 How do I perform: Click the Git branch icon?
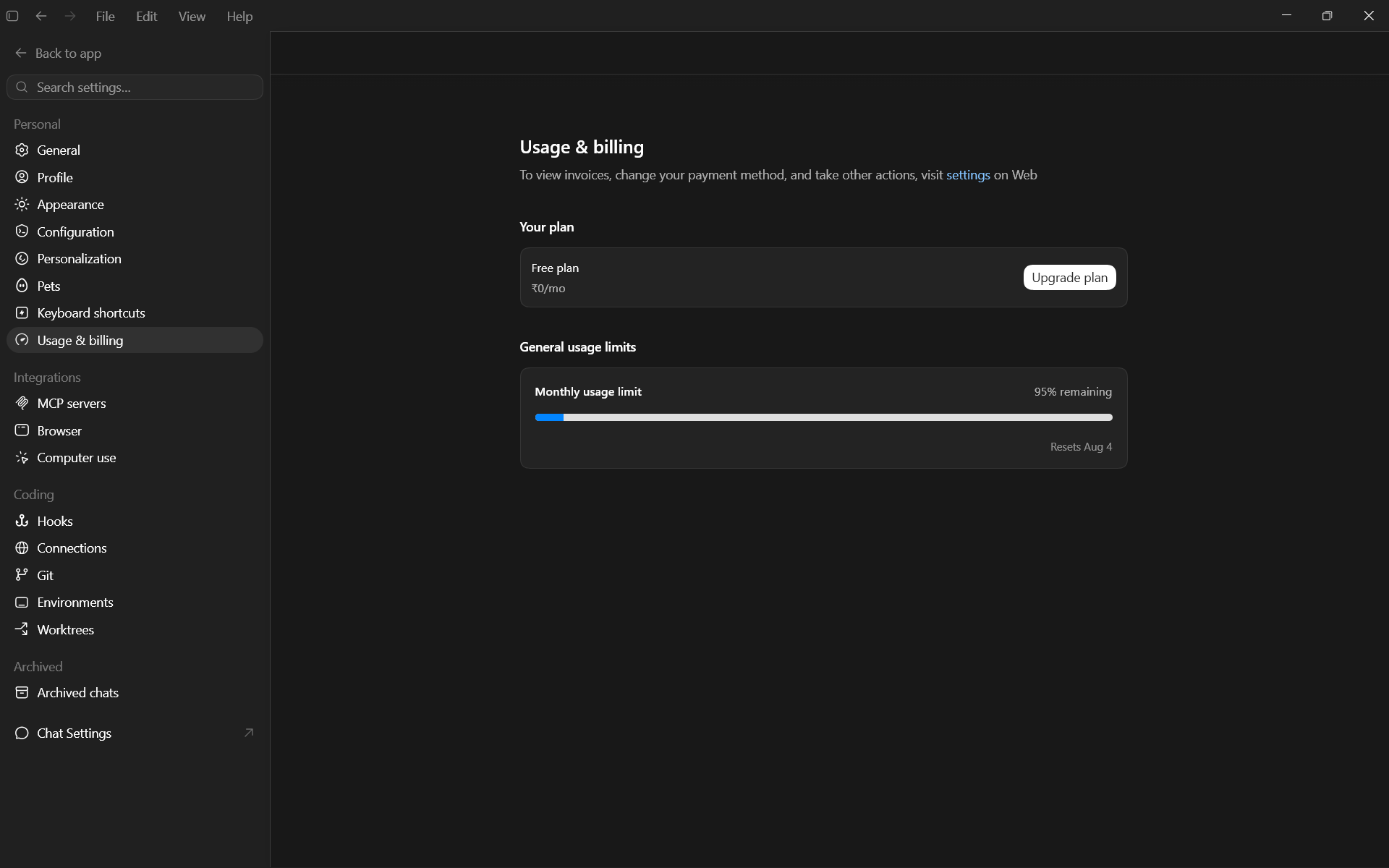(x=22, y=575)
